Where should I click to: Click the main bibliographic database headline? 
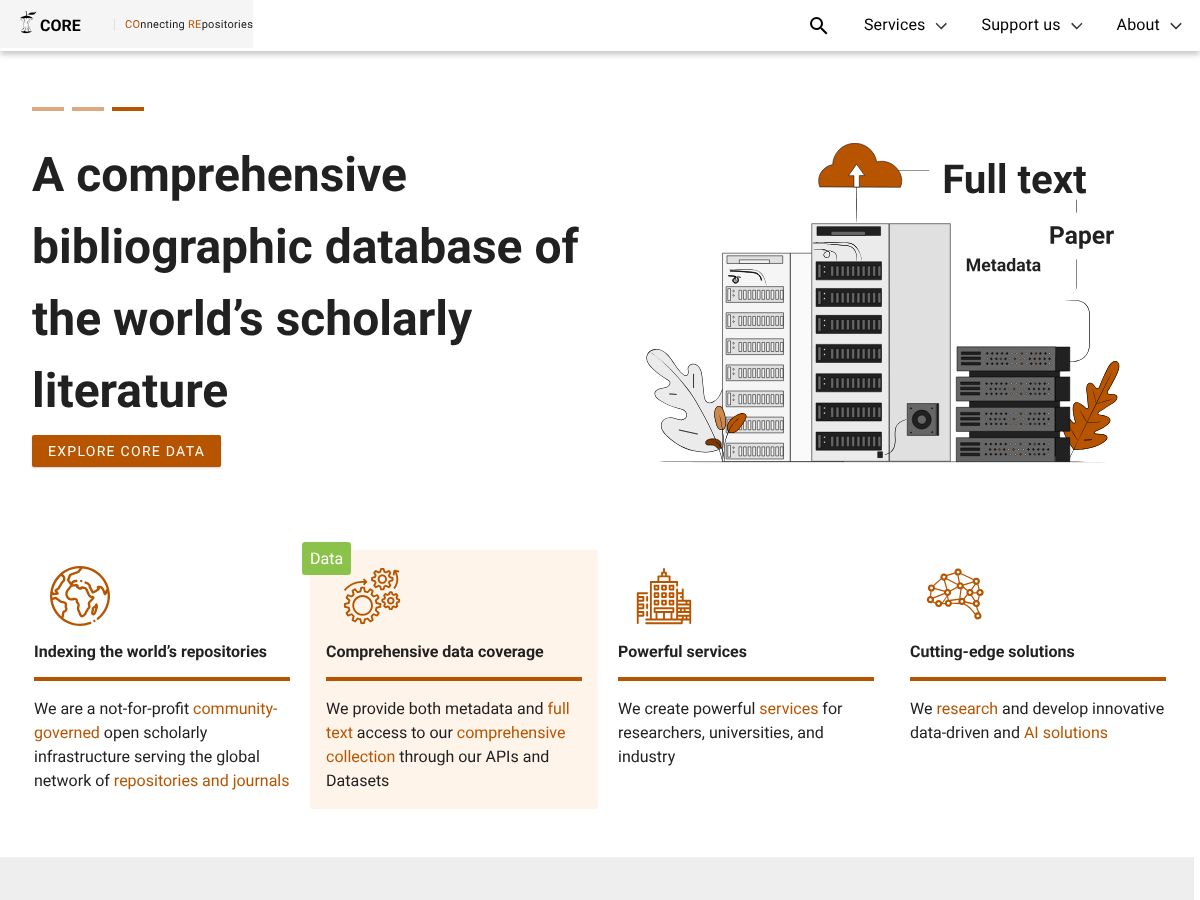tap(305, 282)
